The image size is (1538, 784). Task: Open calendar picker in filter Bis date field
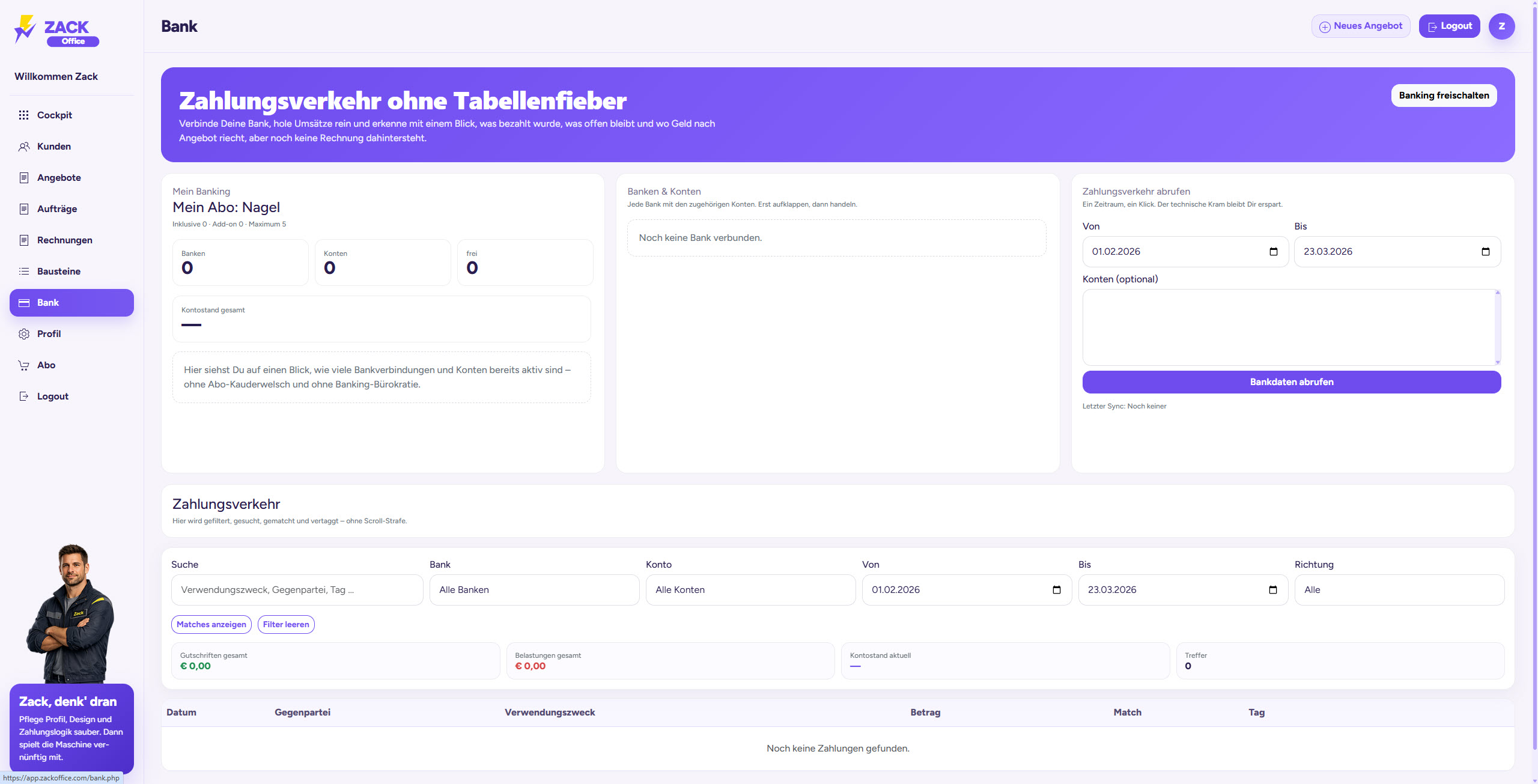[x=1272, y=590]
